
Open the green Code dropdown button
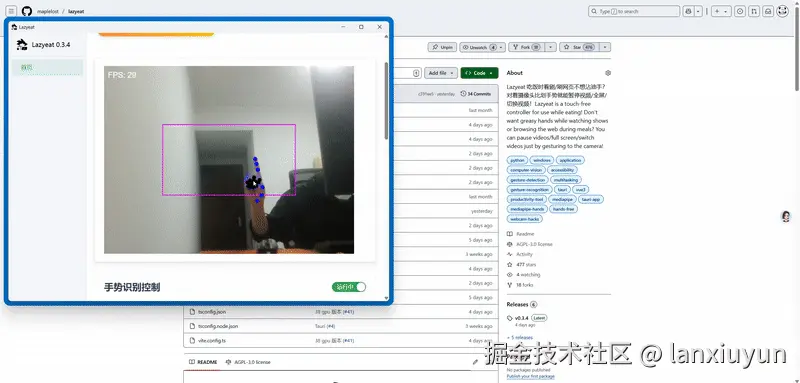point(479,73)
